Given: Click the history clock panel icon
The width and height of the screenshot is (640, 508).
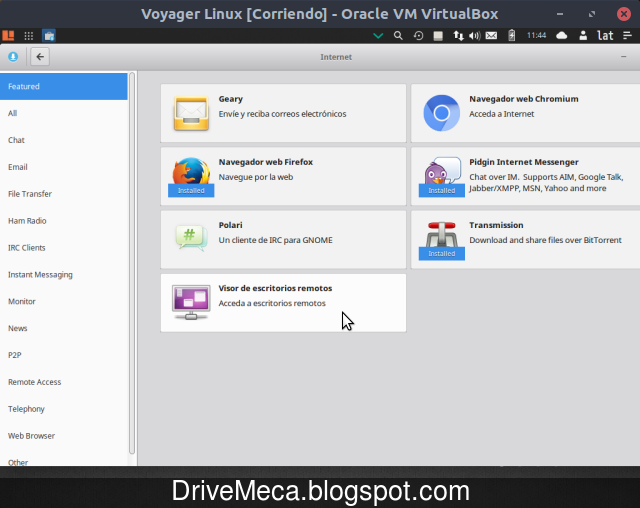Looking at the screenshot, I should (x=418, y=36).
